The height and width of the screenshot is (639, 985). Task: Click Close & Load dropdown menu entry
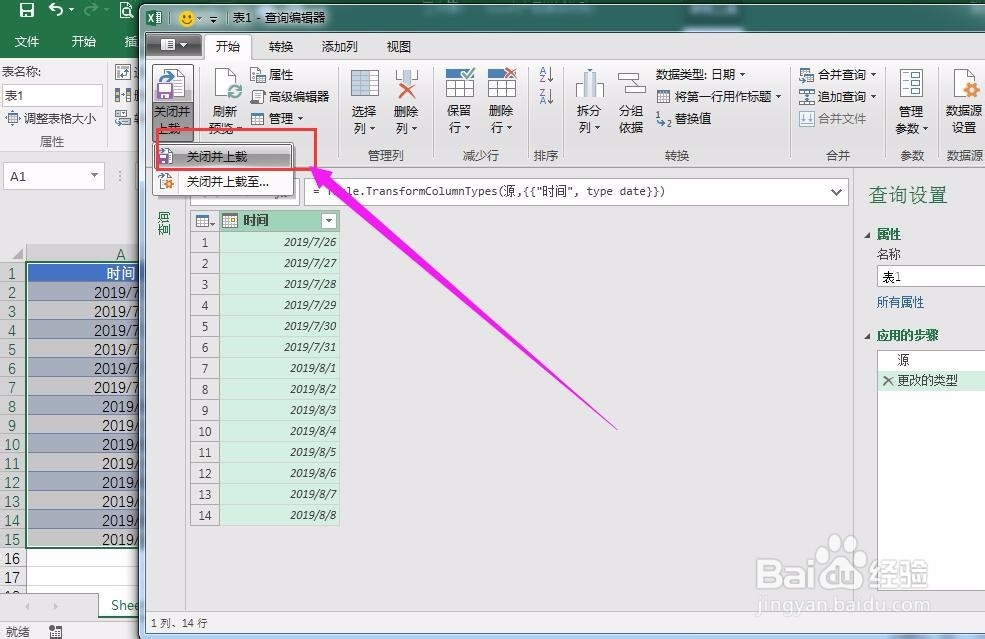tap(224, 156)
